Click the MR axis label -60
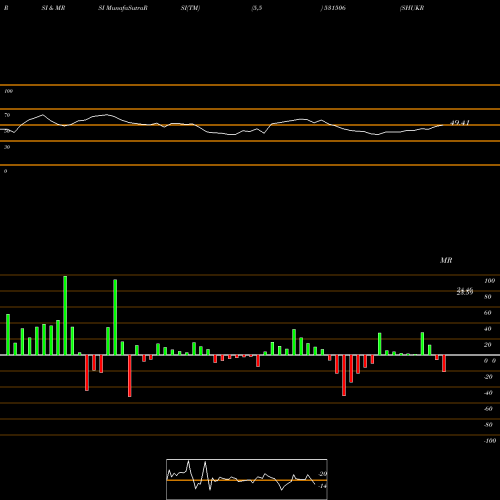 coord(488,409)
